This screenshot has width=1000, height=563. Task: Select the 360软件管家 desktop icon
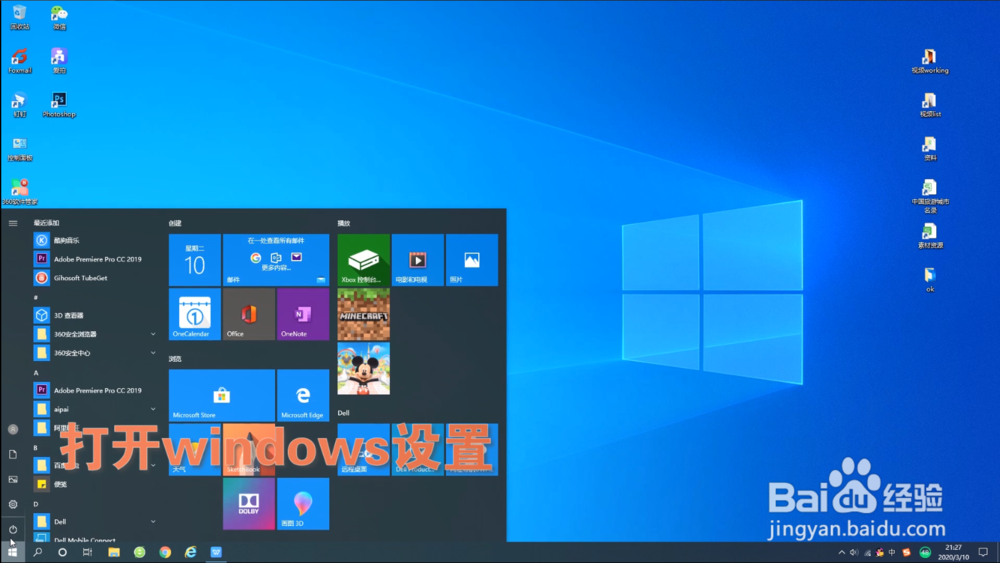(x=20, y=192)
